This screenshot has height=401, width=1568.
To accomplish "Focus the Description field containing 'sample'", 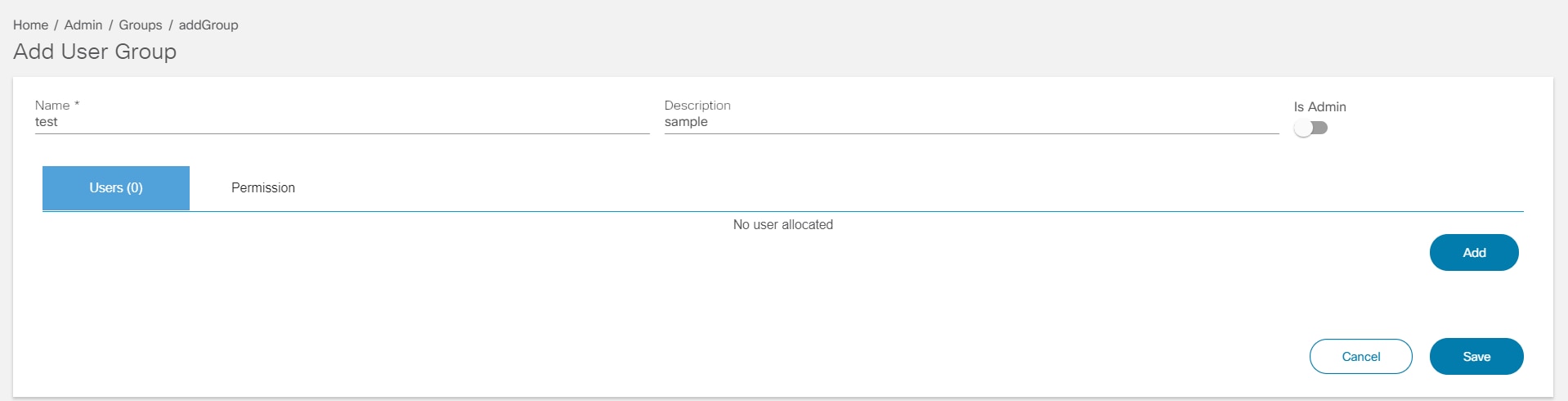I will click(x=971, y=122).
